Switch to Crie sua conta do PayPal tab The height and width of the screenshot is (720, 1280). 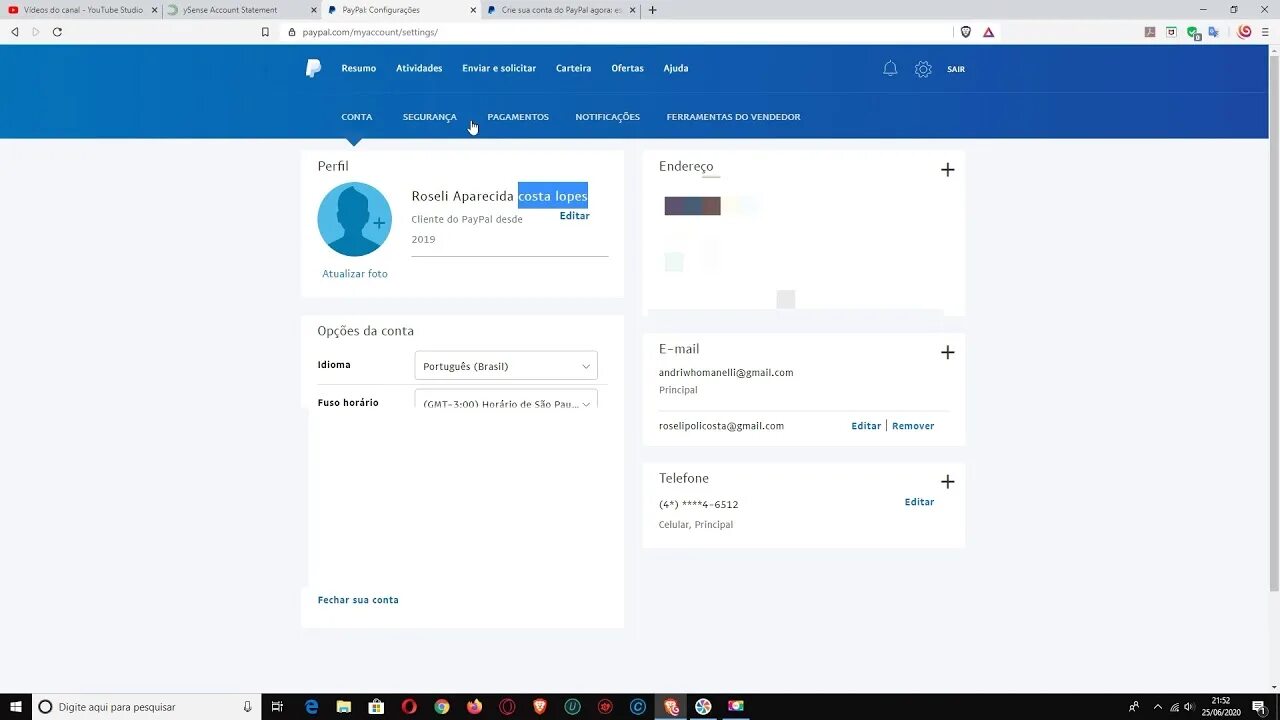[562, 10]
